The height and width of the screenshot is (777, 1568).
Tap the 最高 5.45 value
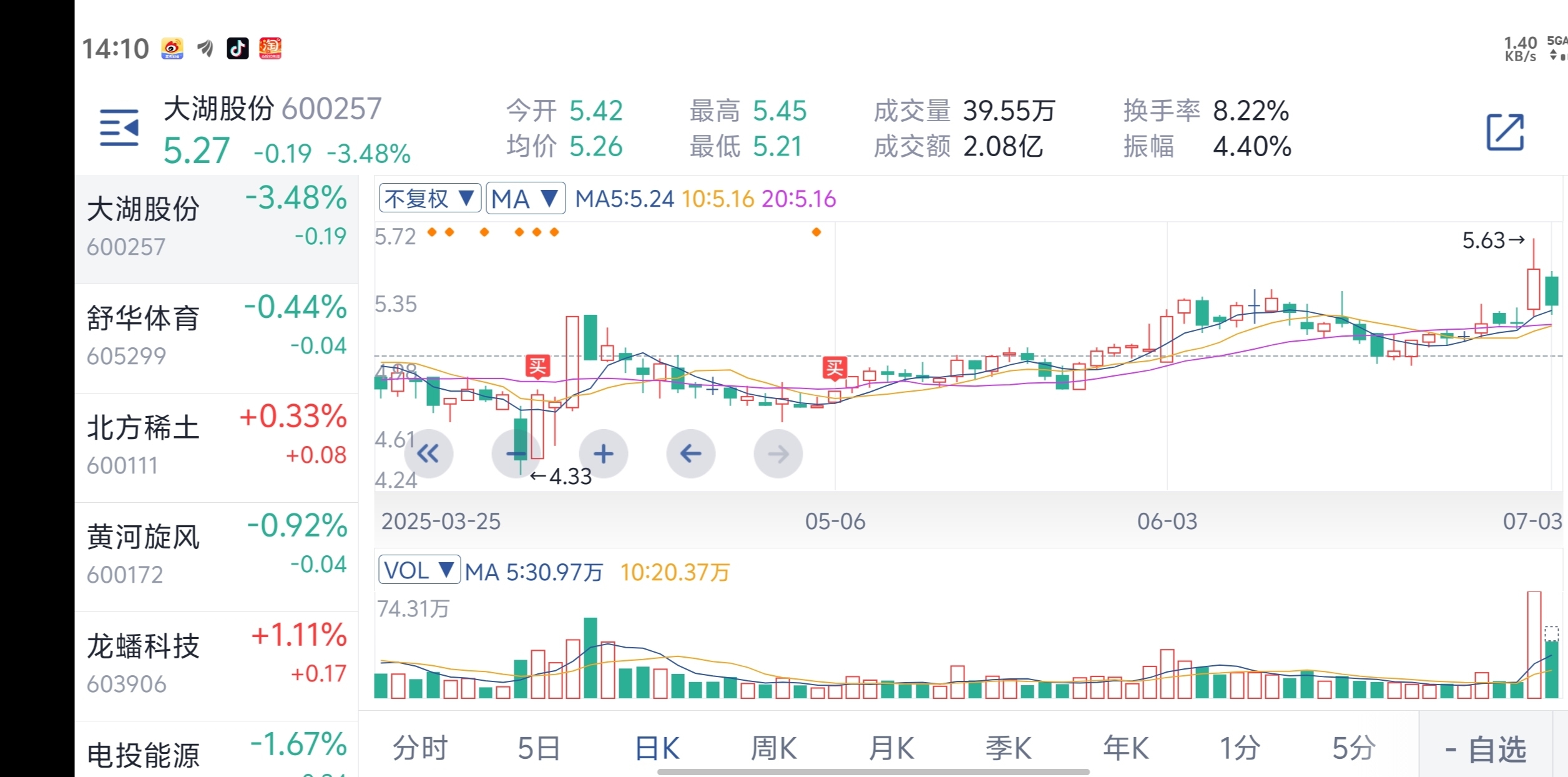(780, 111)
